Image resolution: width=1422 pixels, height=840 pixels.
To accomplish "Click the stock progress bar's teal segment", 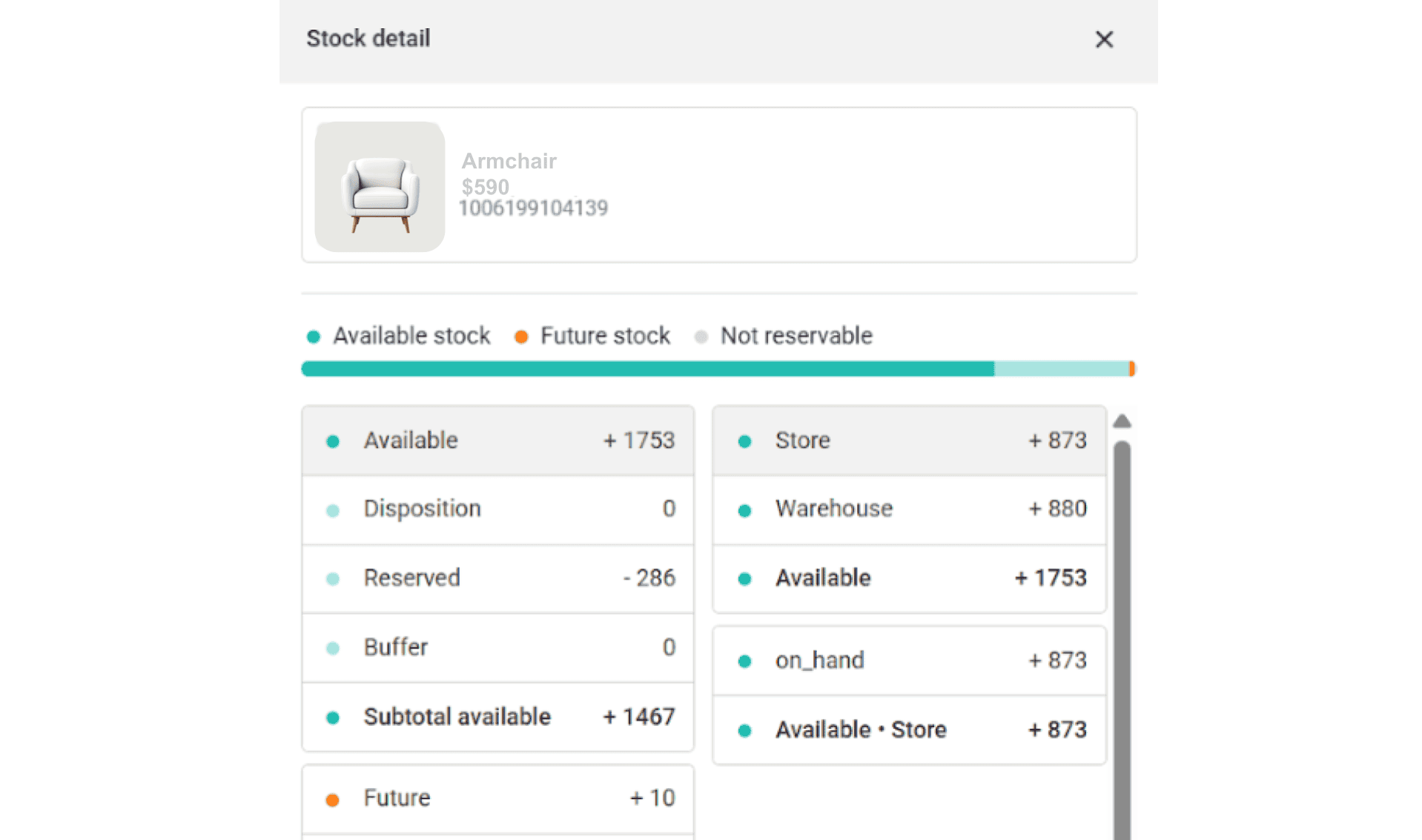I will click(646, 369).
